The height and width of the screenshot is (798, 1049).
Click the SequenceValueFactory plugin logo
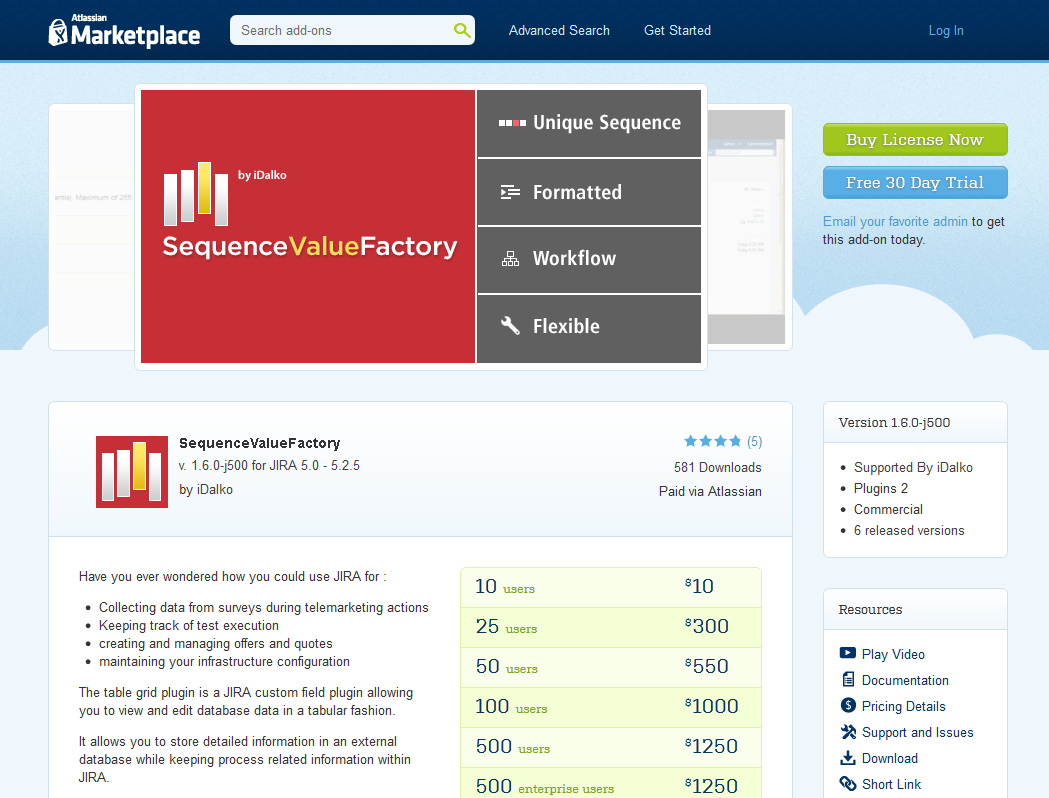tap(132, 472)
